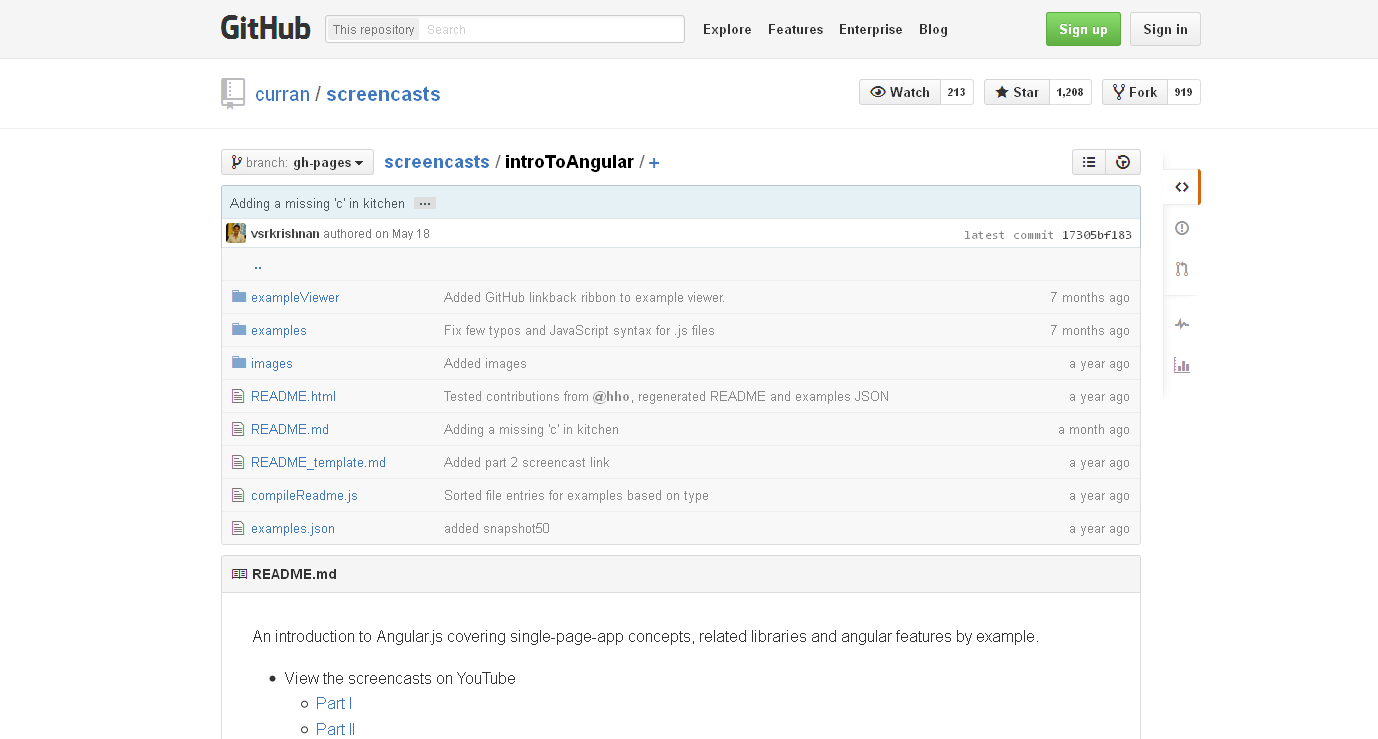
Task: Click the examples.json file icon
Action: tap(238, 528)
